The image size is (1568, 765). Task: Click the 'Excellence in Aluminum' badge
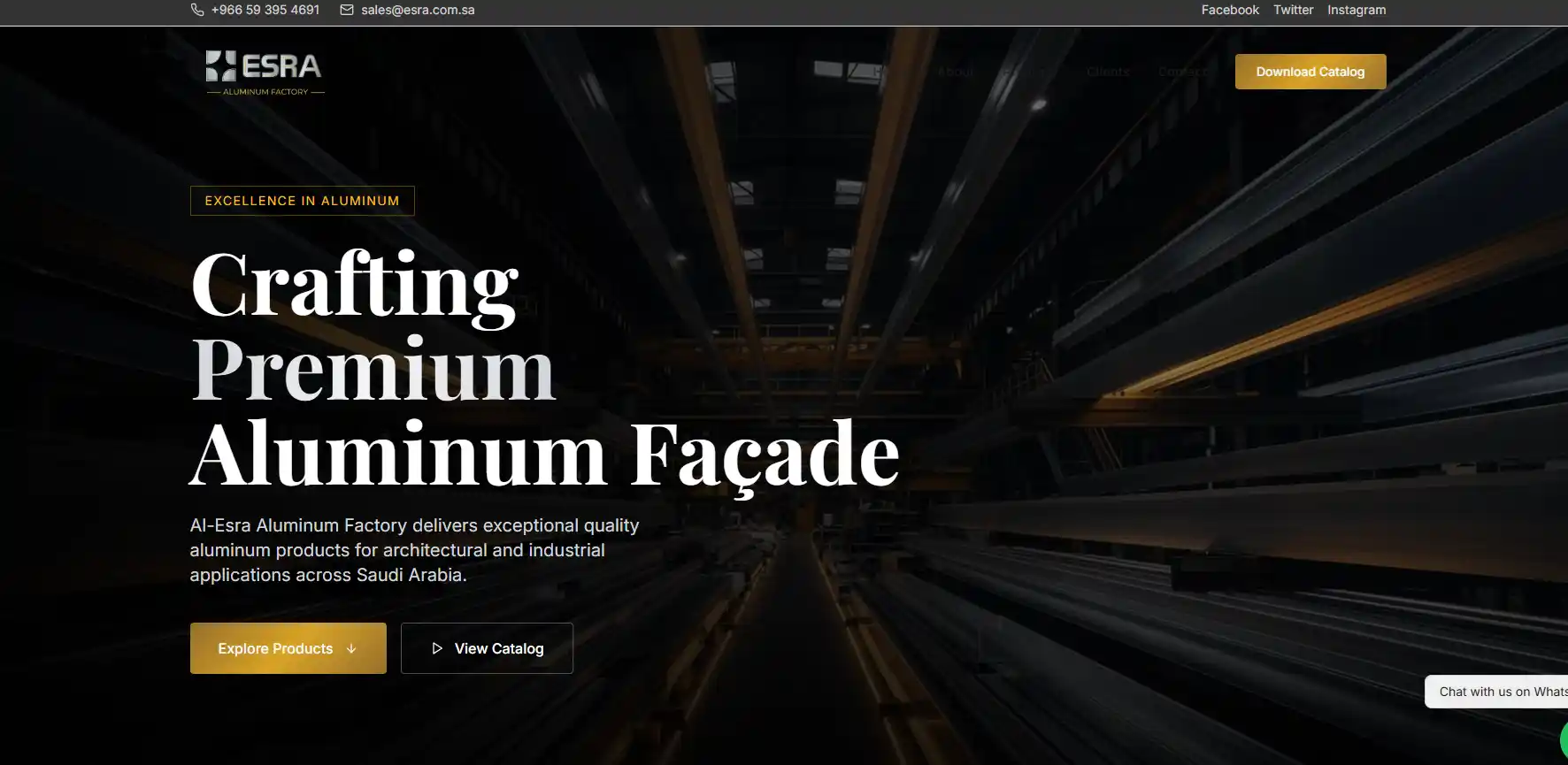[x=303, y=201]
